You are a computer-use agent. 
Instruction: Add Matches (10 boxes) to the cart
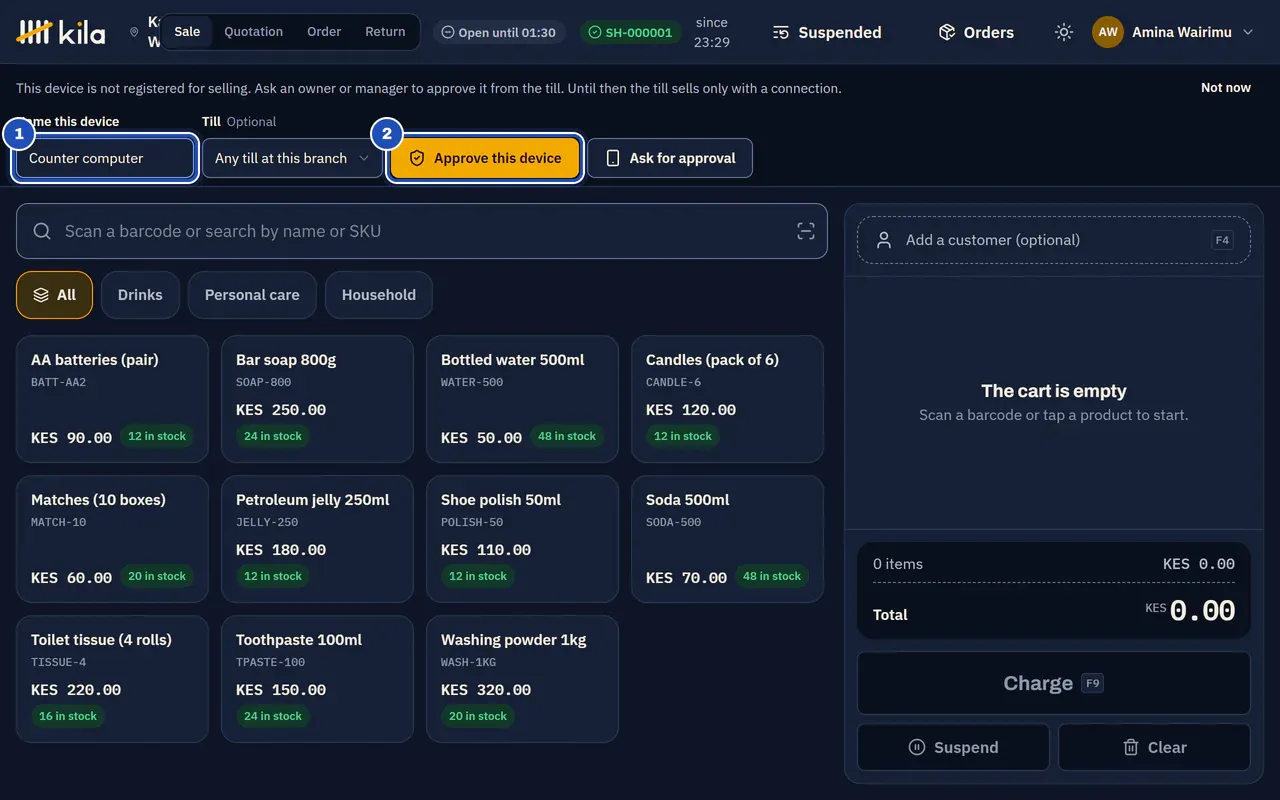click(x=112, y=539)
